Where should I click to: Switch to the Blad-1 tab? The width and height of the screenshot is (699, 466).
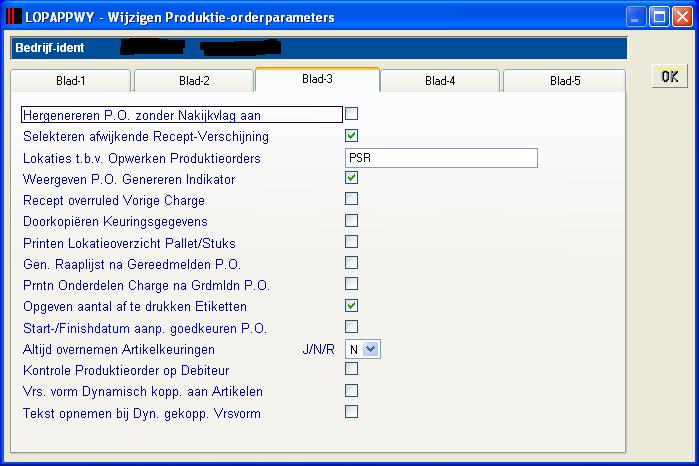click(70, 81)
